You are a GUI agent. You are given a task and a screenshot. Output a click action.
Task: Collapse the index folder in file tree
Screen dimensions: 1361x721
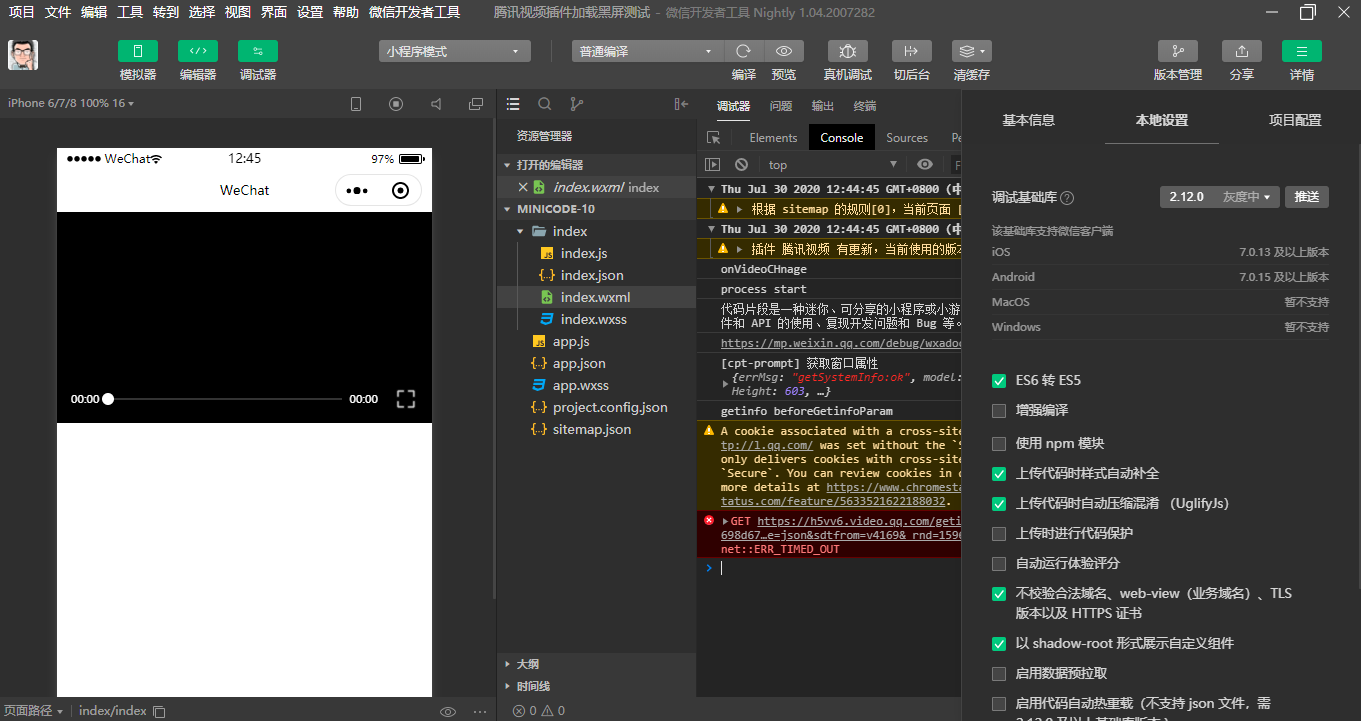[521, 231]
